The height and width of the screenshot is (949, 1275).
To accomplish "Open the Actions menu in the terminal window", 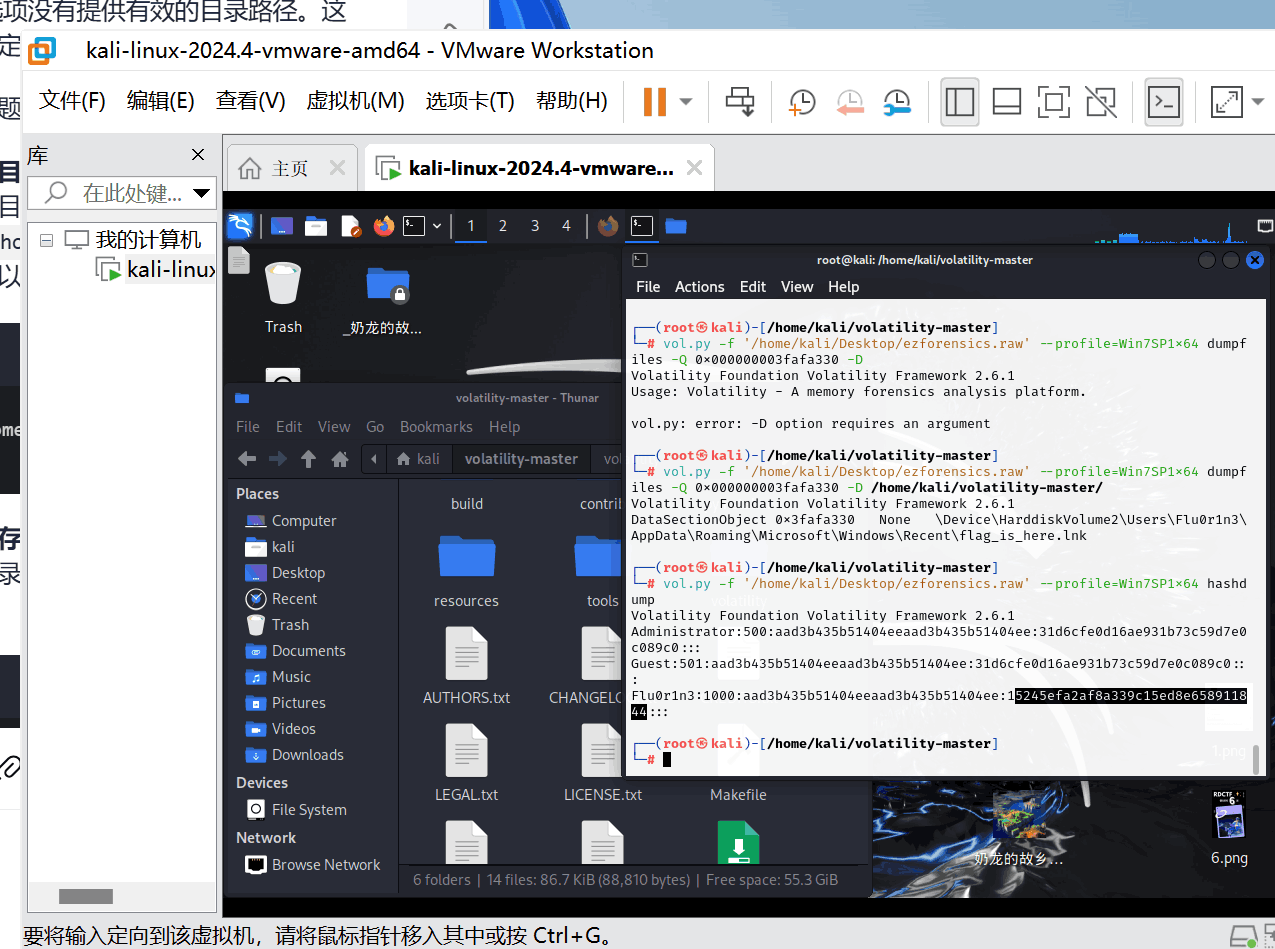I will (699, 287).
